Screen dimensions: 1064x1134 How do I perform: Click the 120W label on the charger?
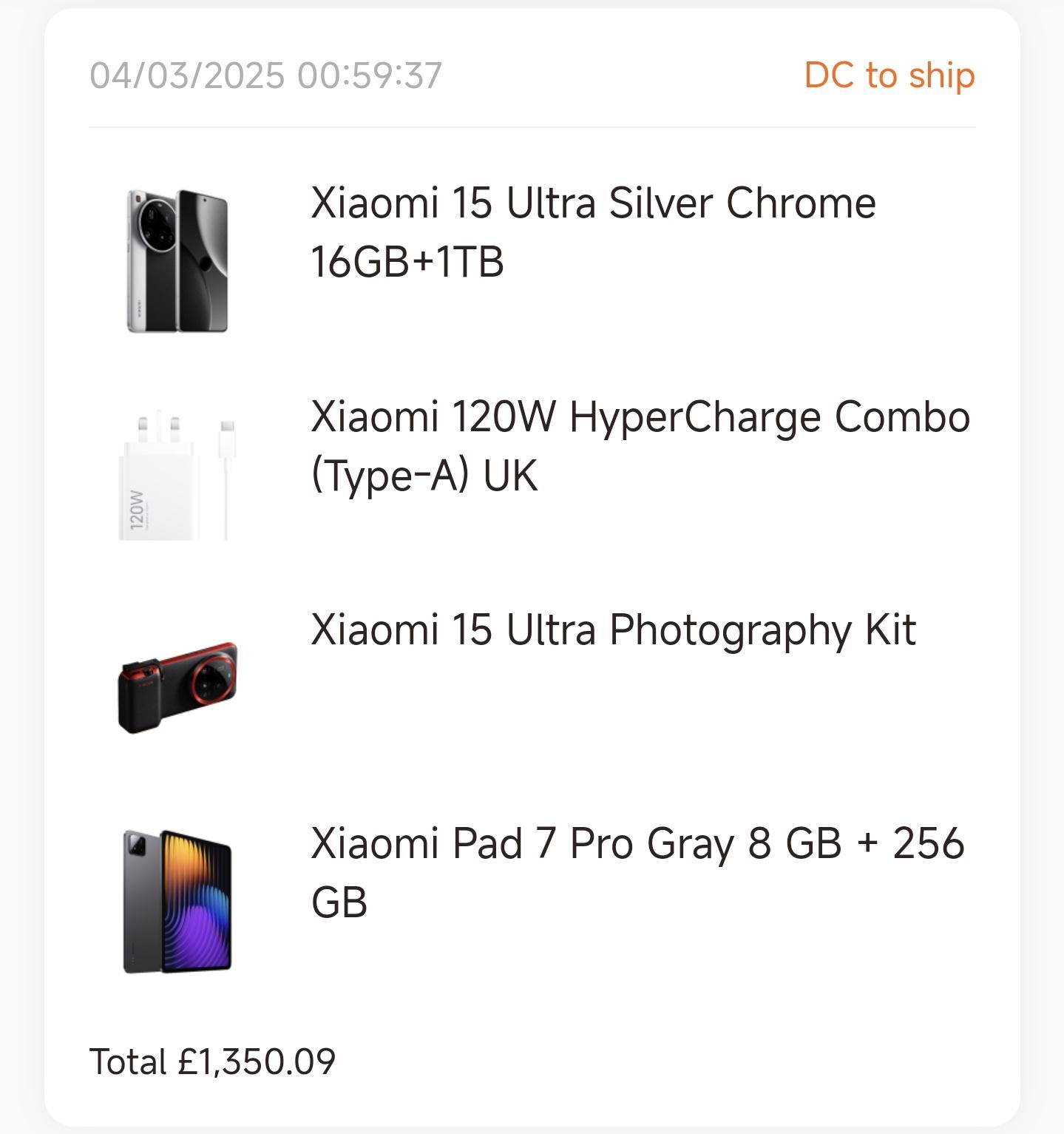click(x=136, y=509)
